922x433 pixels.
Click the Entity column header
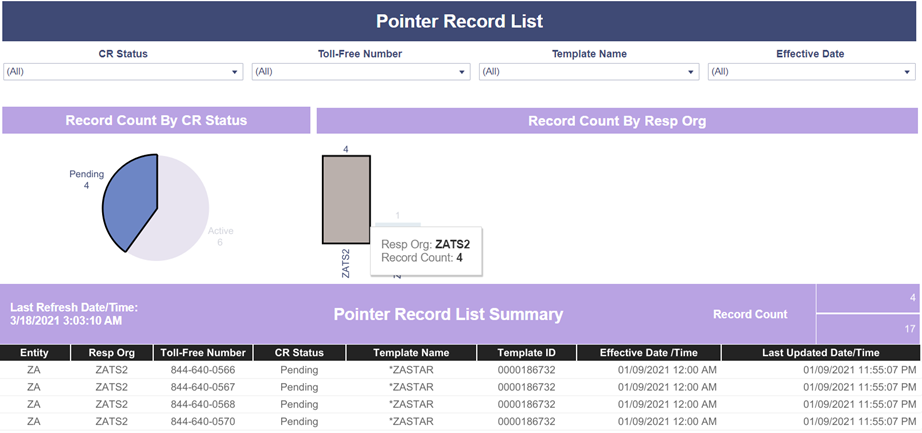coord(35,353)
